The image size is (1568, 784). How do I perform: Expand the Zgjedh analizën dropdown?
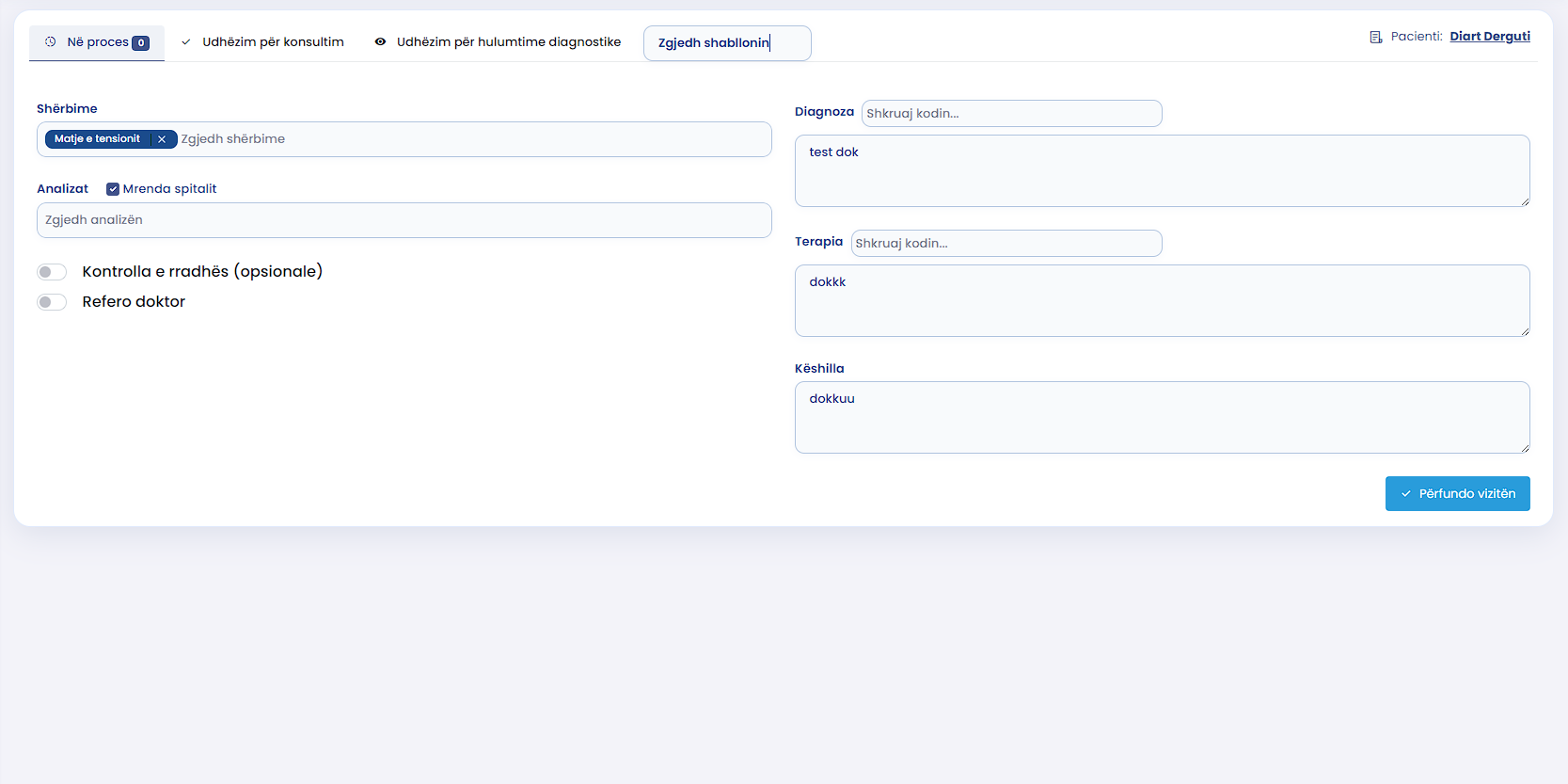404,220
